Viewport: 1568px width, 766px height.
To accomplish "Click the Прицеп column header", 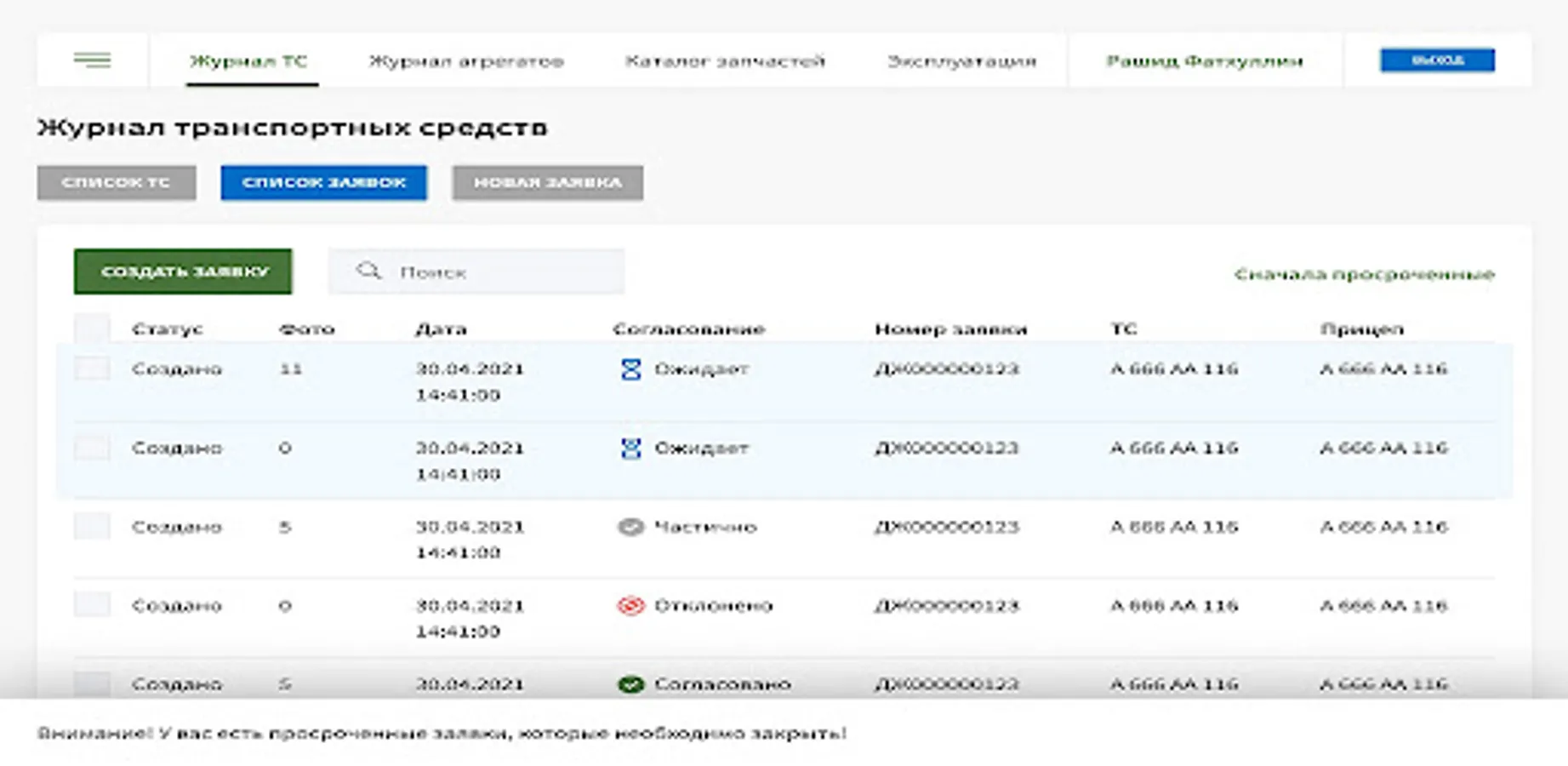I will [x=1362, y=329].
